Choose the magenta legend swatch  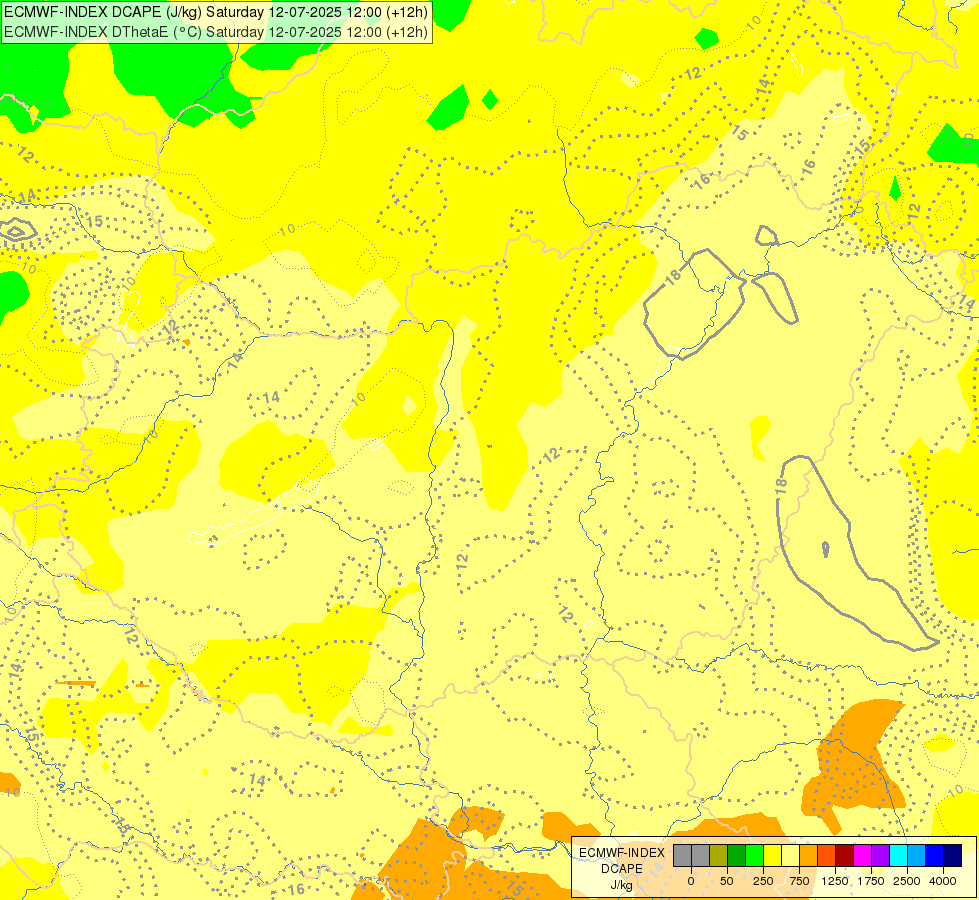(862, 855)
